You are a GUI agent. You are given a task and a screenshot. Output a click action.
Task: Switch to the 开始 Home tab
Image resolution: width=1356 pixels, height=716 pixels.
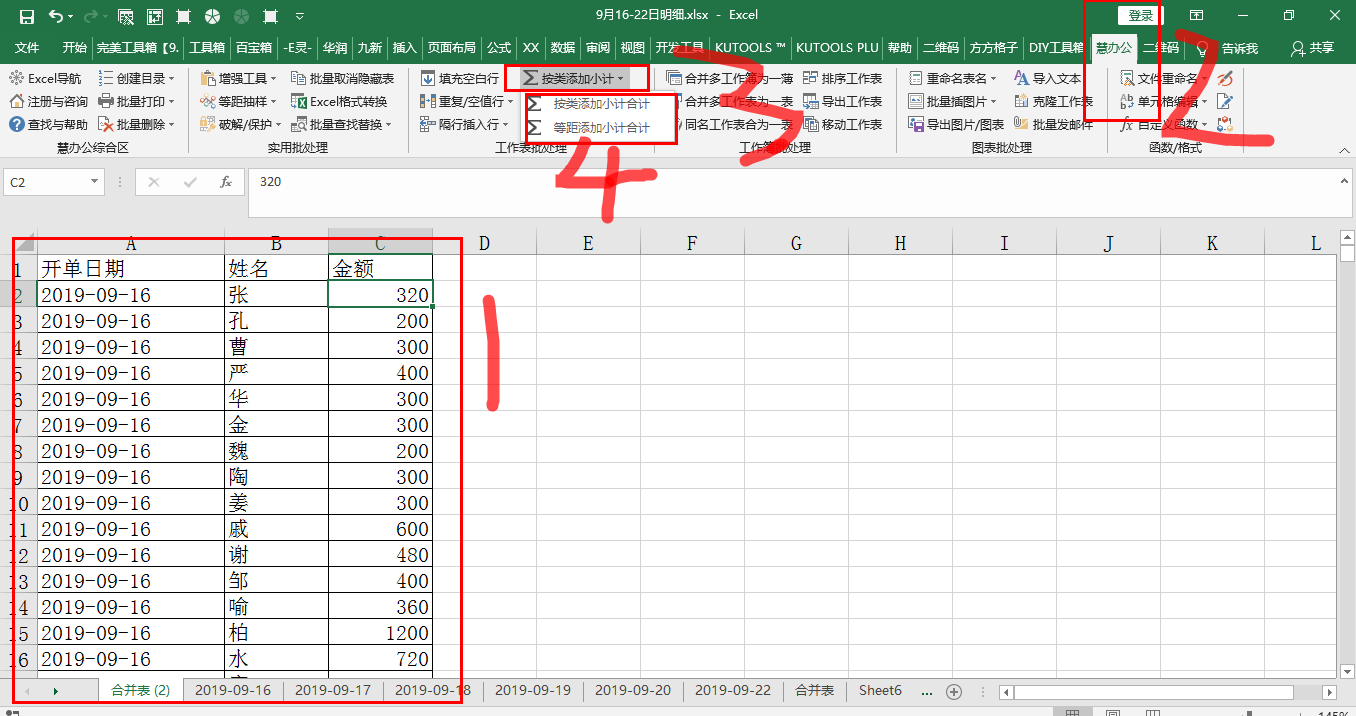(x=75, y=47)
